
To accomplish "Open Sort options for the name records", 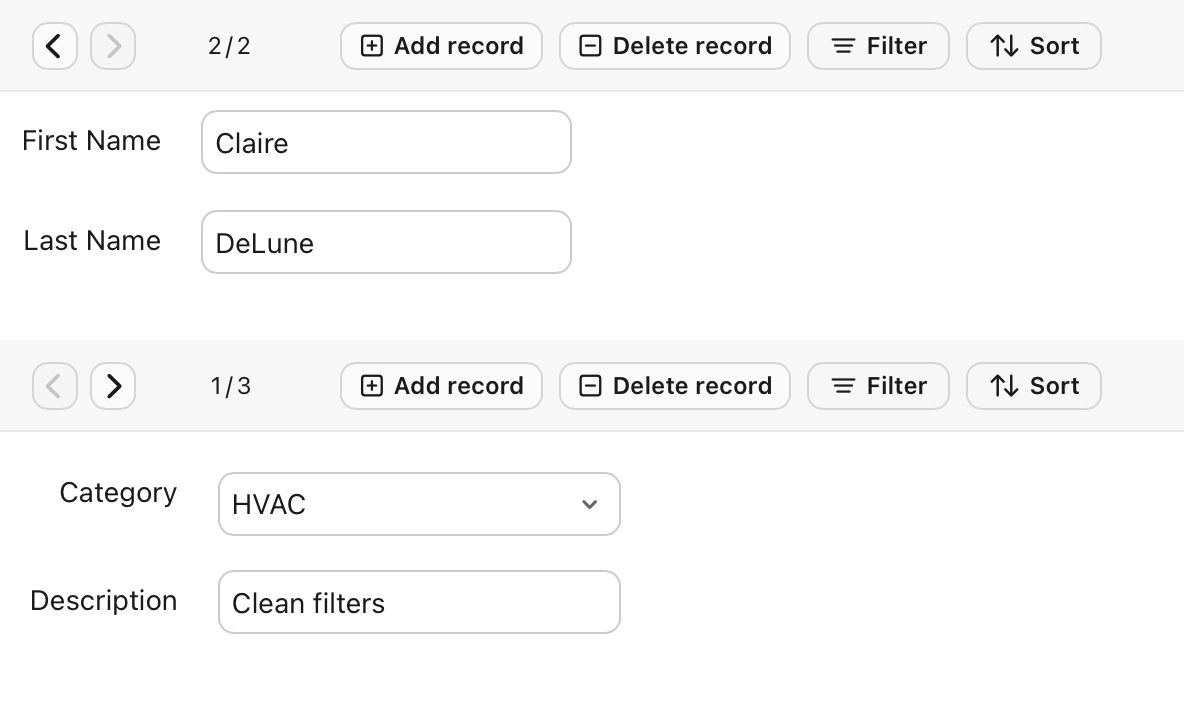I will (x=1033, y=46).
